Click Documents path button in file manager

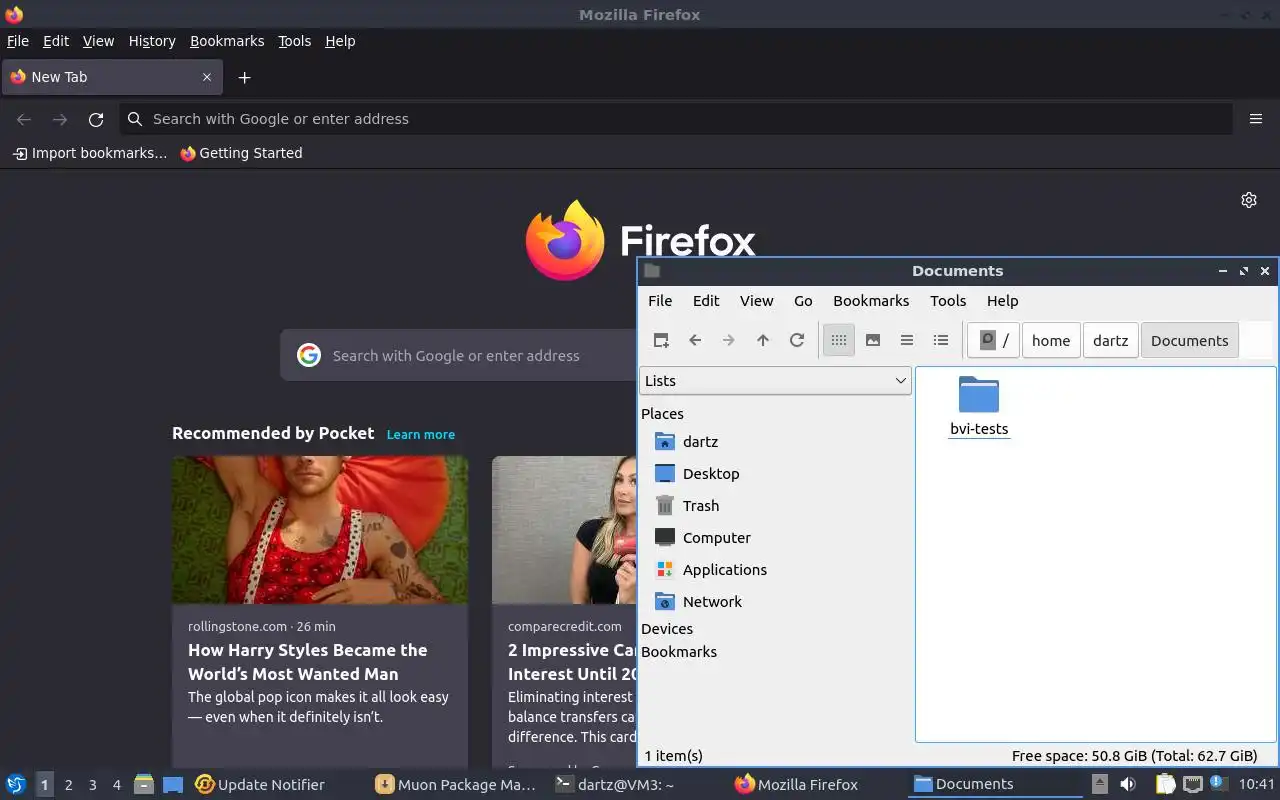point(1189,340)
